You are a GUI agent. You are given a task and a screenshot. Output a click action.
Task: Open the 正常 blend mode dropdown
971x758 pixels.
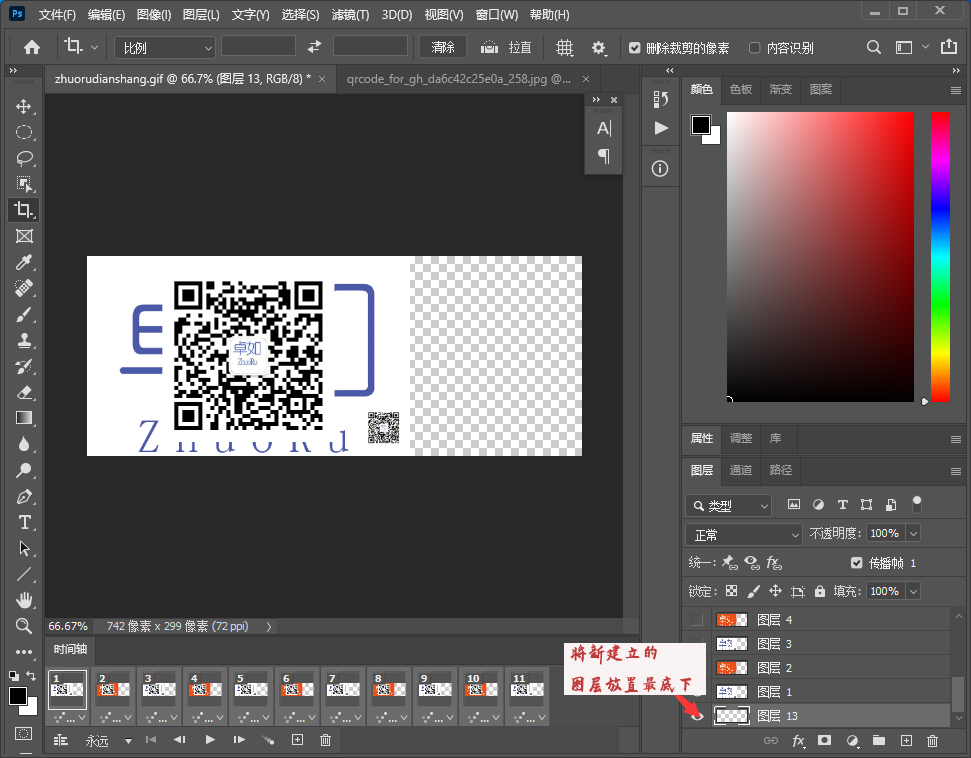(745, 534)
